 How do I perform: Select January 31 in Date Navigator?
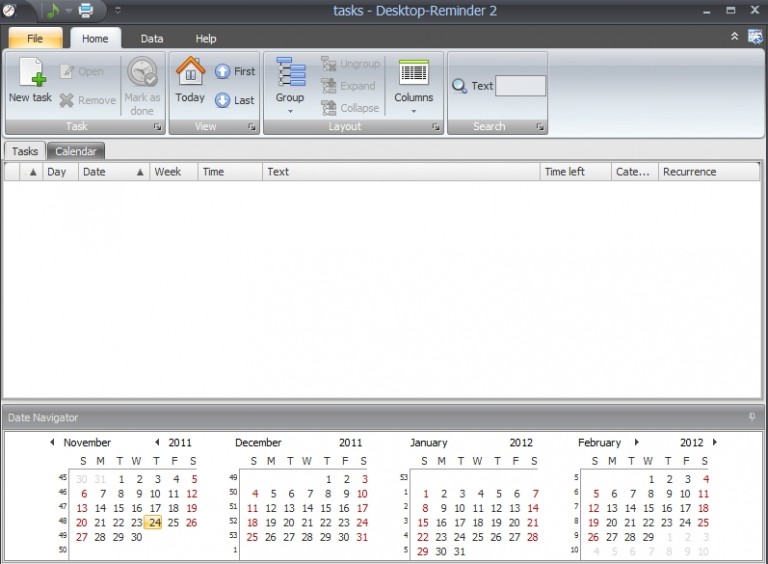(459, 552)
